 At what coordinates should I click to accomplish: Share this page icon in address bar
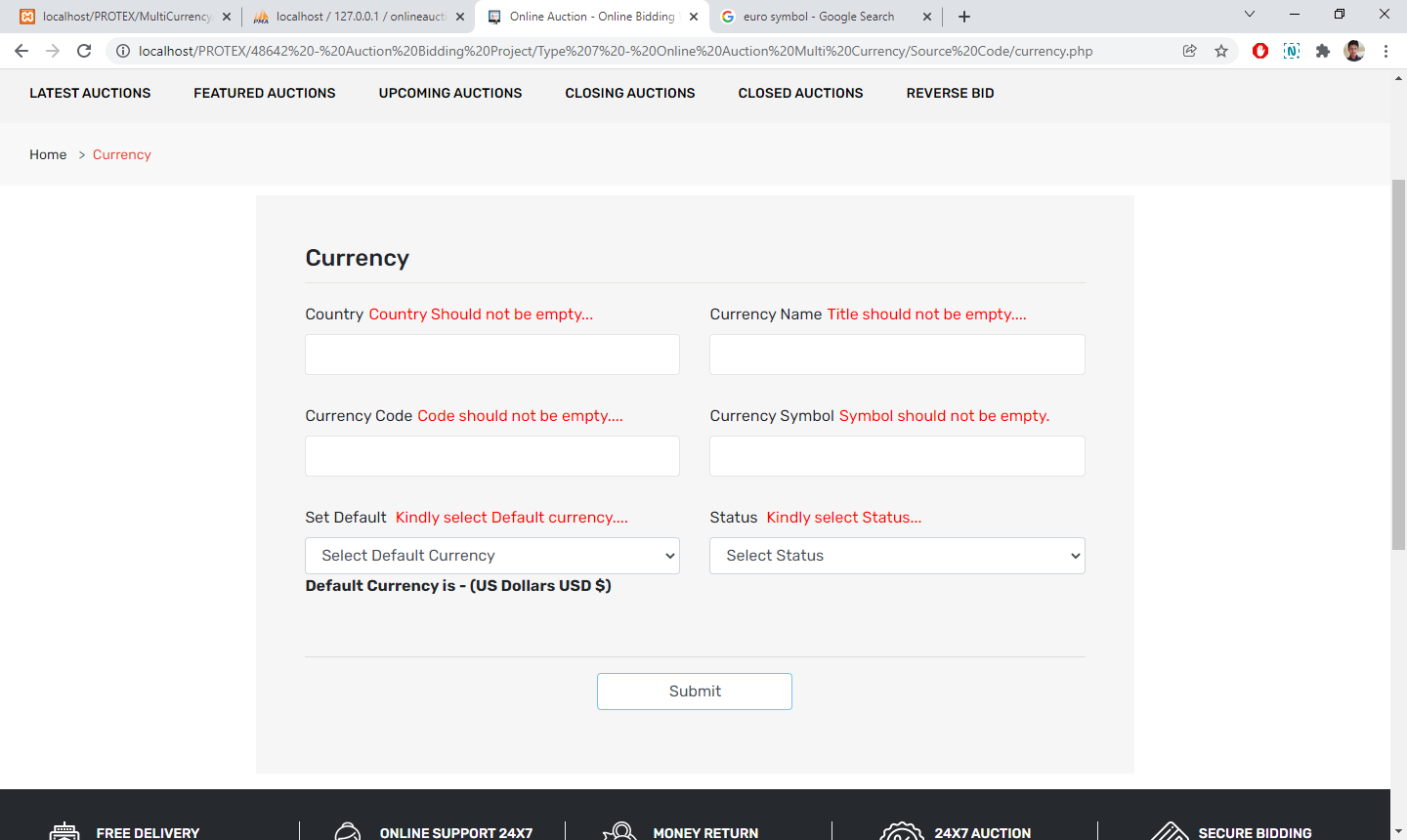1189,51
